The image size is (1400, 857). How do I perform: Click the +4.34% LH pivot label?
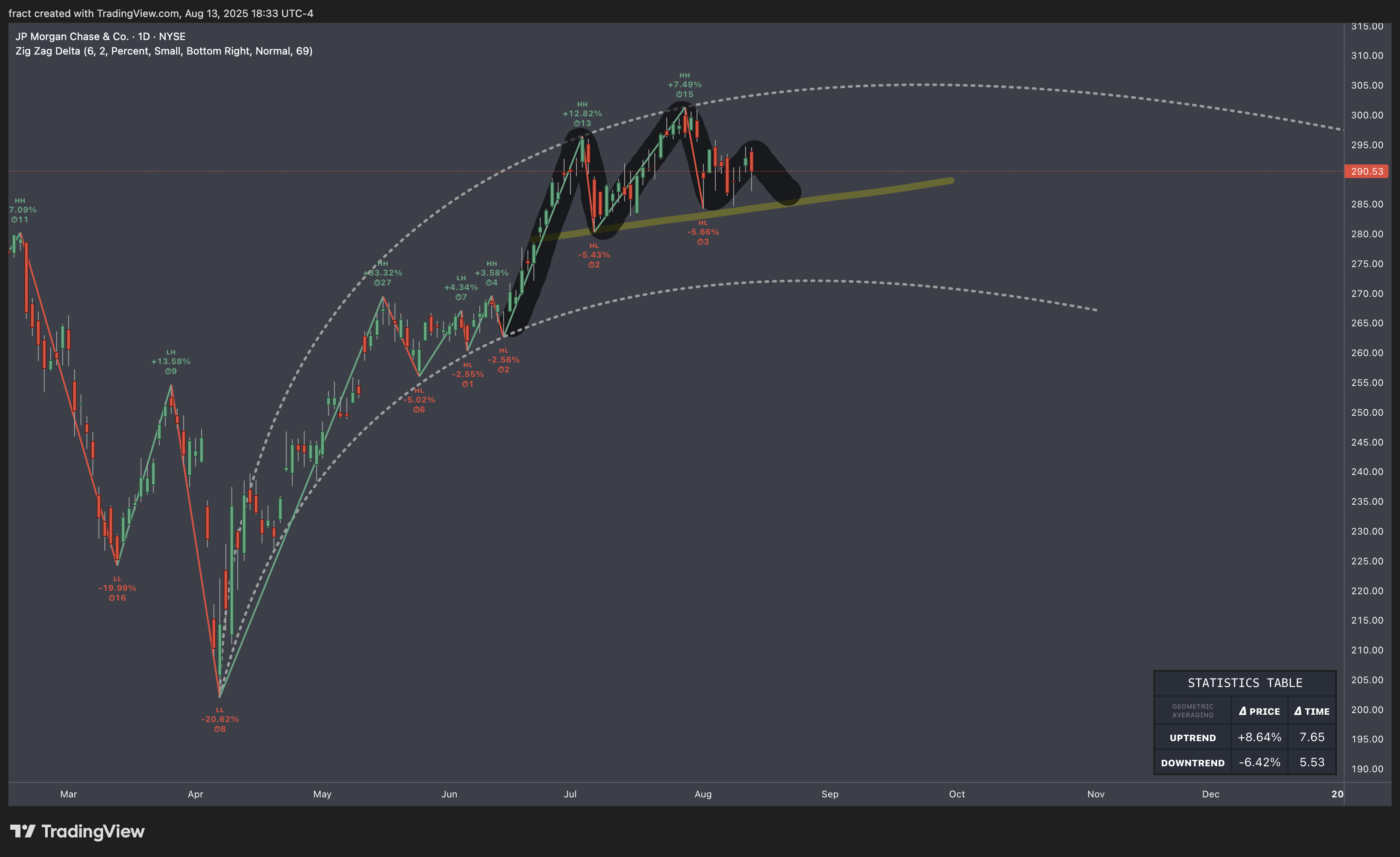461,288
